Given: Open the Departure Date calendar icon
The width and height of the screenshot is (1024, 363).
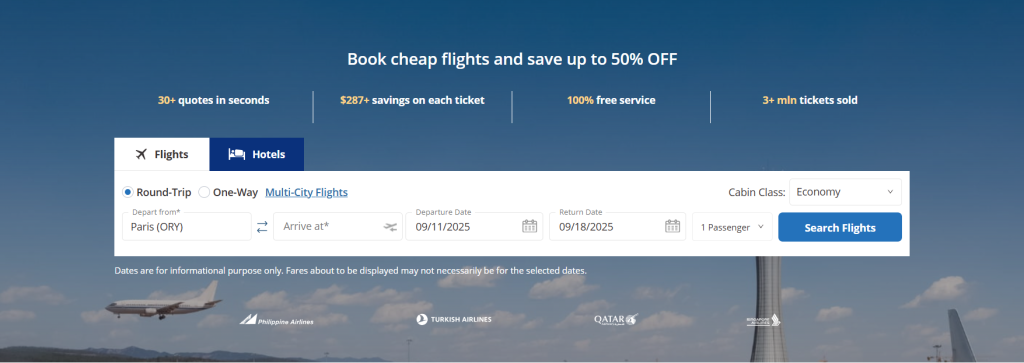Looking at the screenshot, I should click(x=530, y=227).
